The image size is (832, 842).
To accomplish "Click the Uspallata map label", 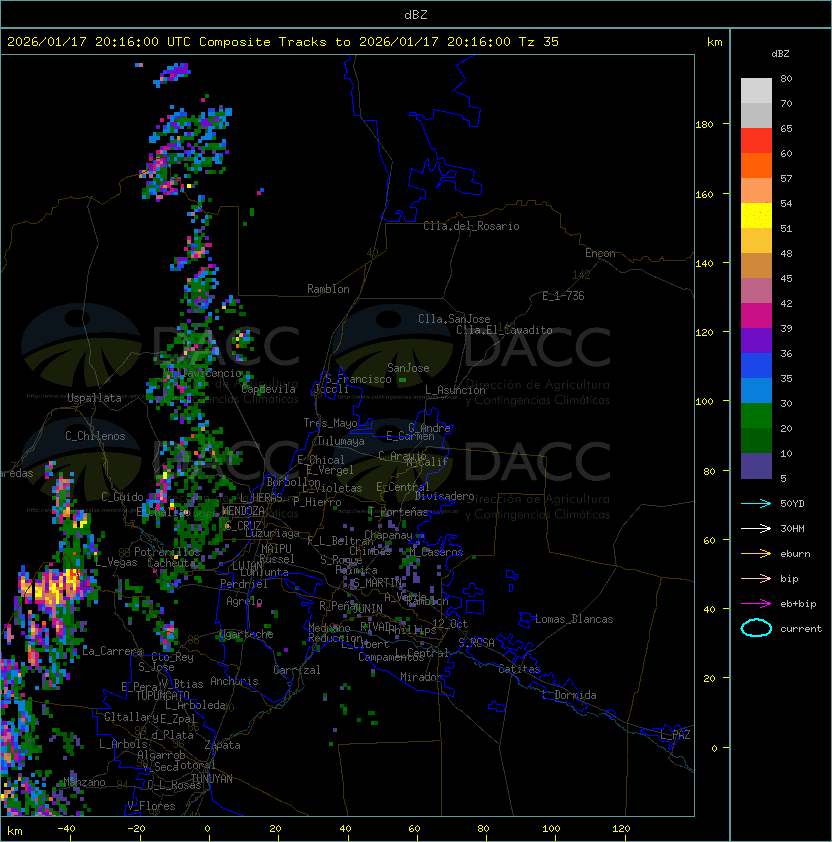I will tap(94, 398).
